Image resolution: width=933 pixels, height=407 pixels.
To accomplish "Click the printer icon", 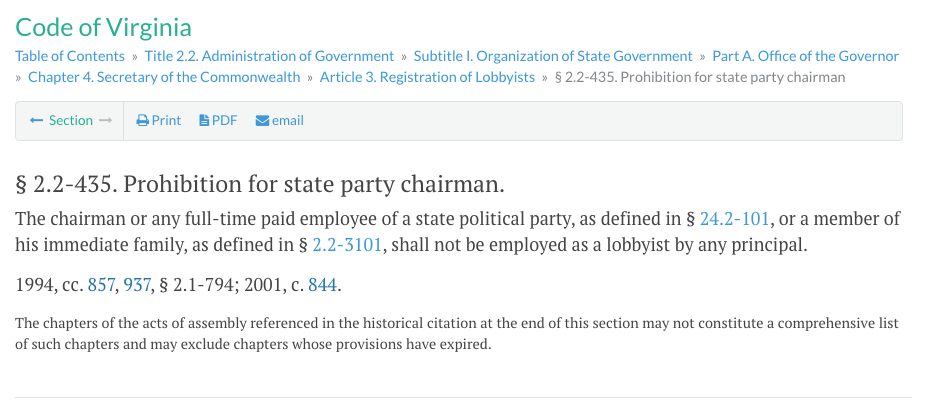I will [142, 121].
